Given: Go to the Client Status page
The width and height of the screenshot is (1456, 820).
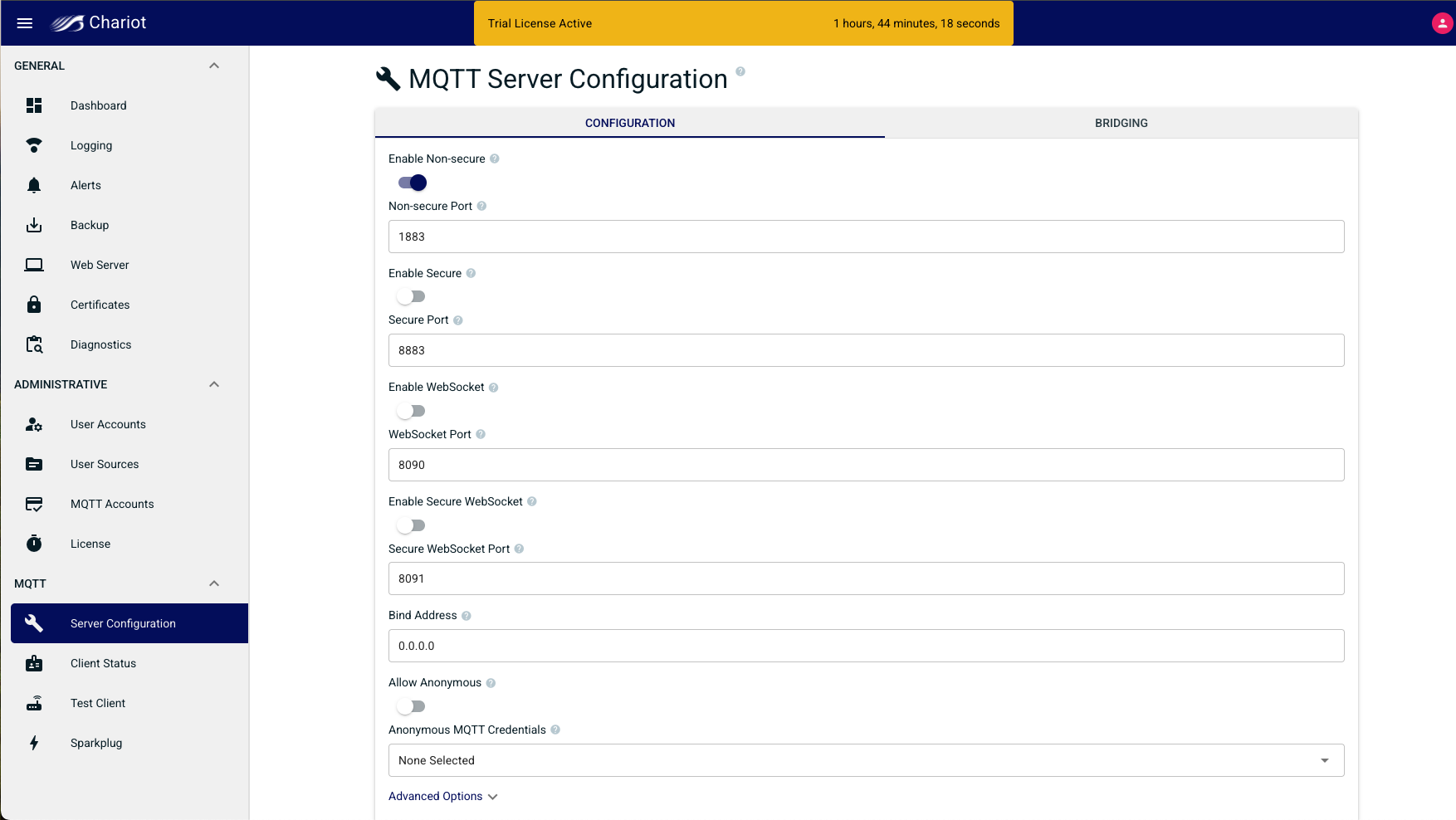Looking at the screenshot, I should click(x=103, y=663).
